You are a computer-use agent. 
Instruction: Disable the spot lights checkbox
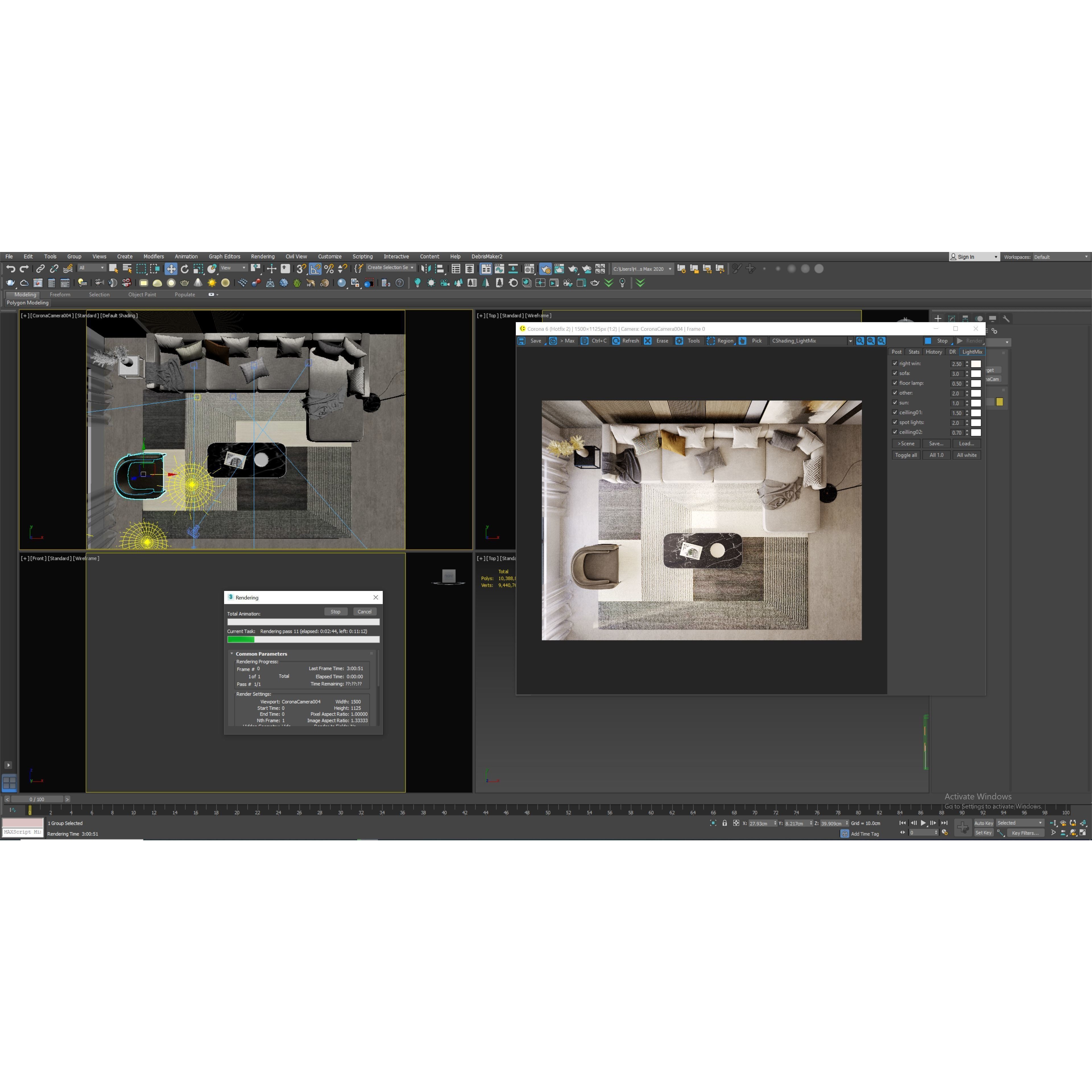pos(895,422)
